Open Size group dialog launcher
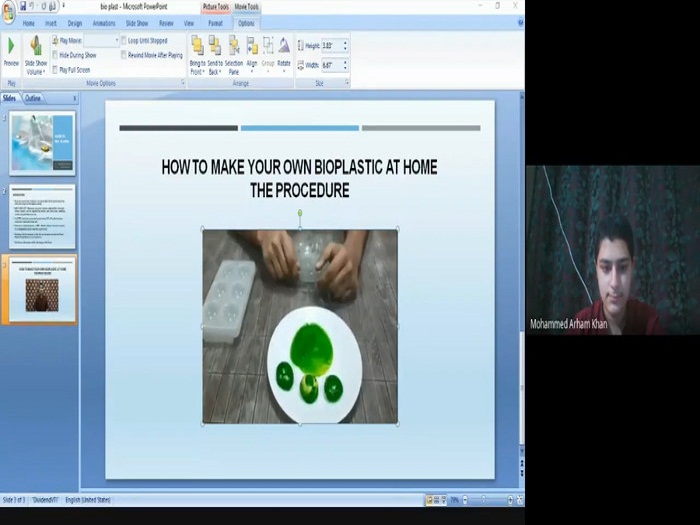This screenshot has height=525, width=700. pyautogui.click(x=347, y=83)
